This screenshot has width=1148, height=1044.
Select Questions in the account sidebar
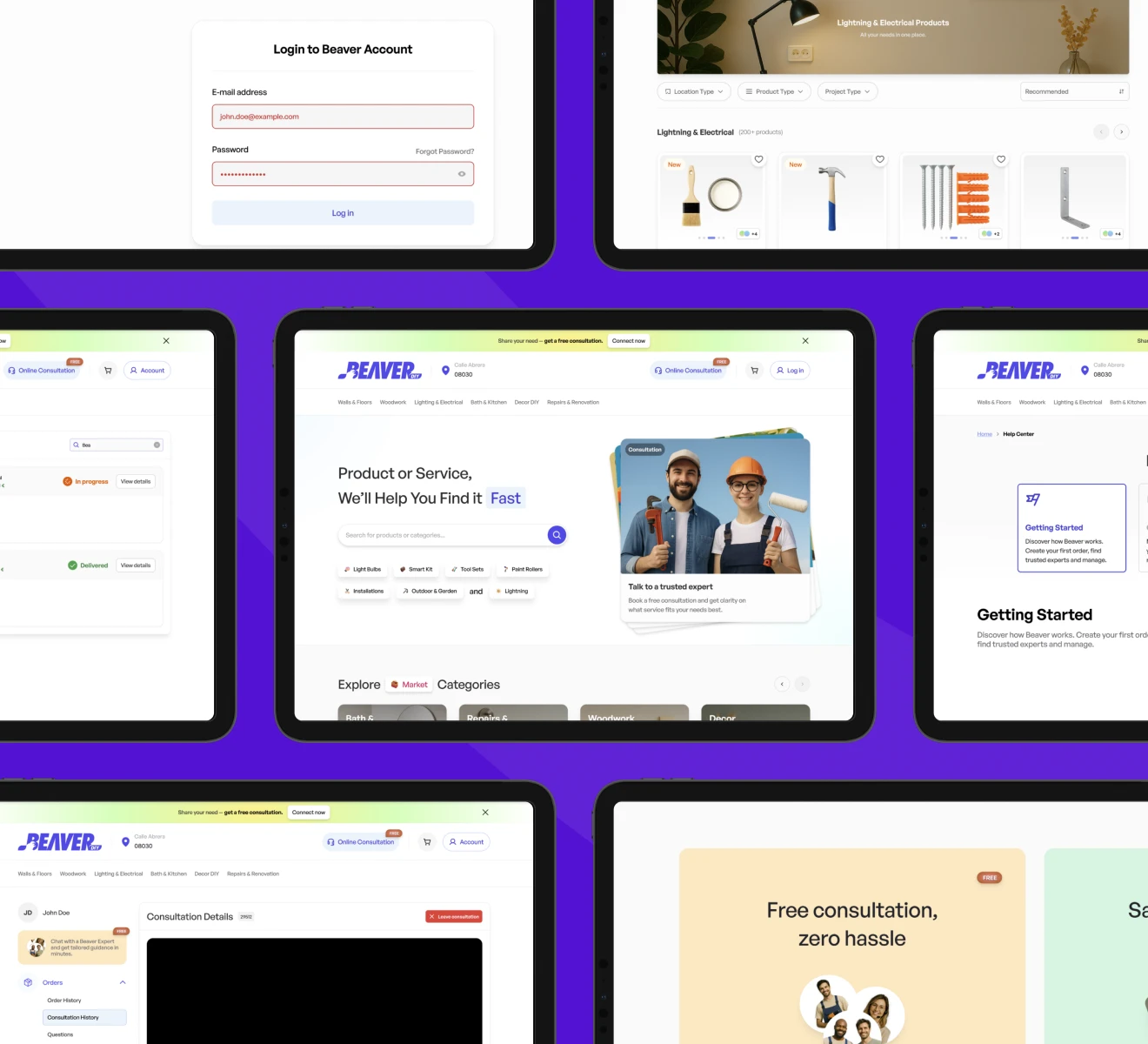tap(60, 1034)
